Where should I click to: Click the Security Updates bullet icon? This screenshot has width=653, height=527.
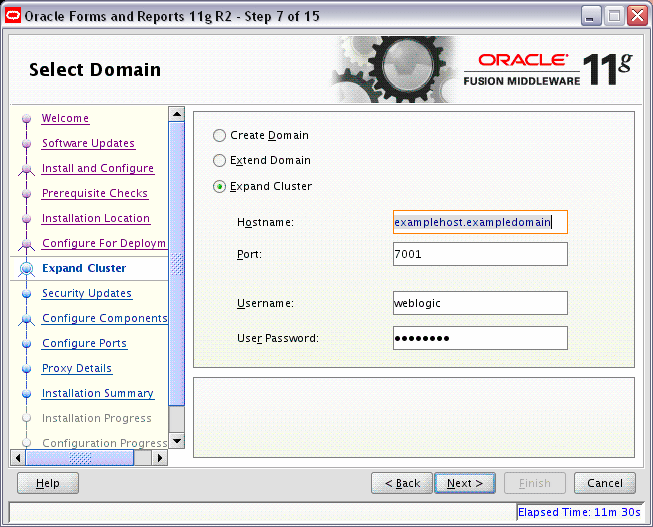pyautogui.click(x=27, y=294)
